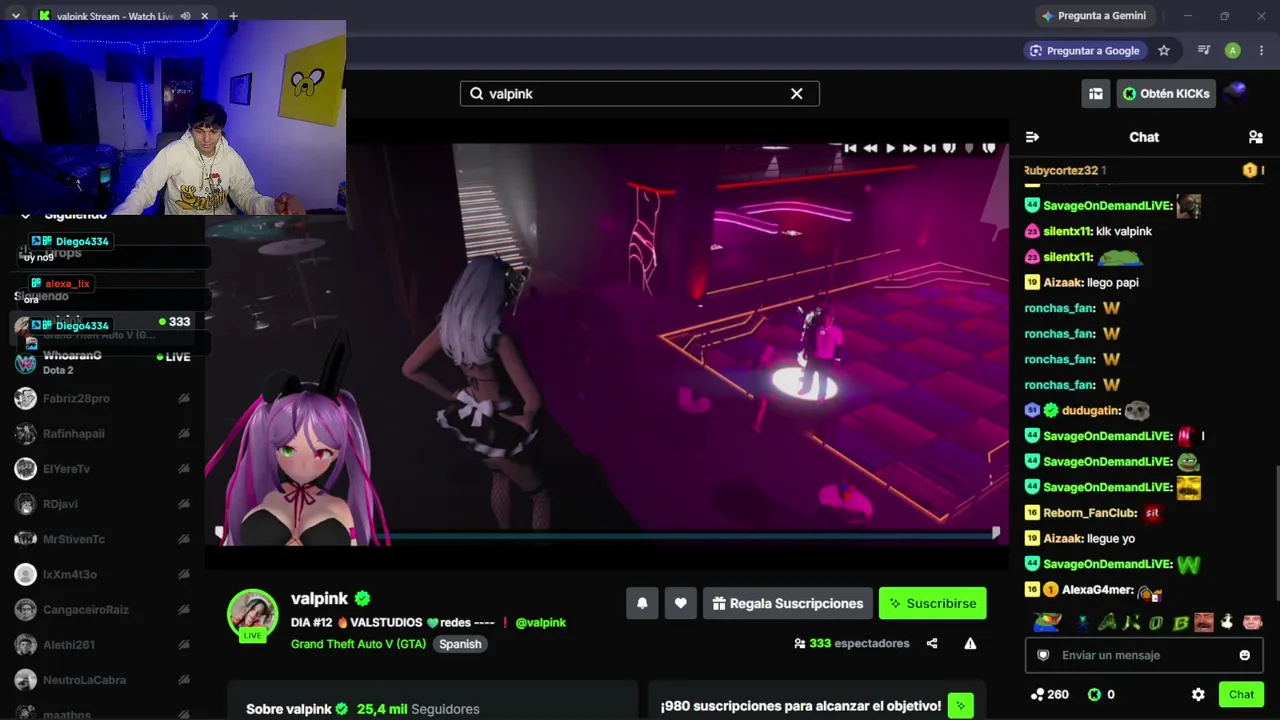The image size is (1280, 720).
Task: Skip to previous track in the video overlay
Action: (x=850, y=148)
